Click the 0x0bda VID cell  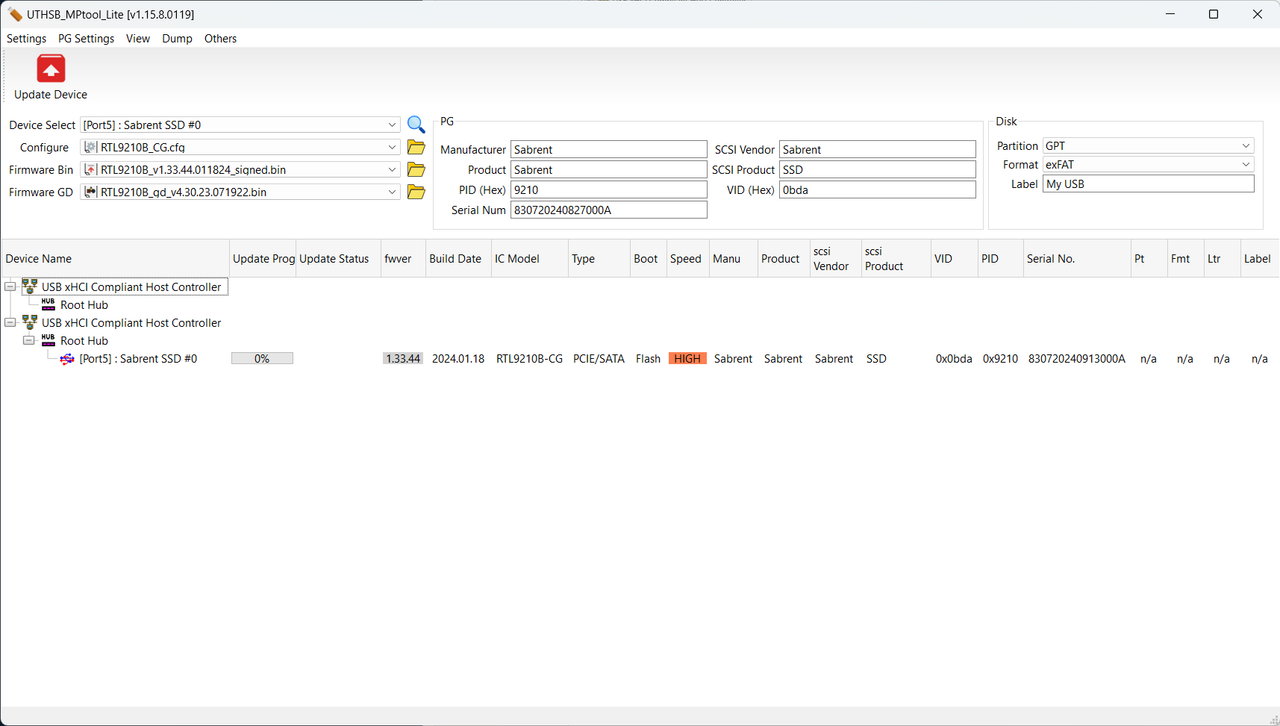point(954,359)
